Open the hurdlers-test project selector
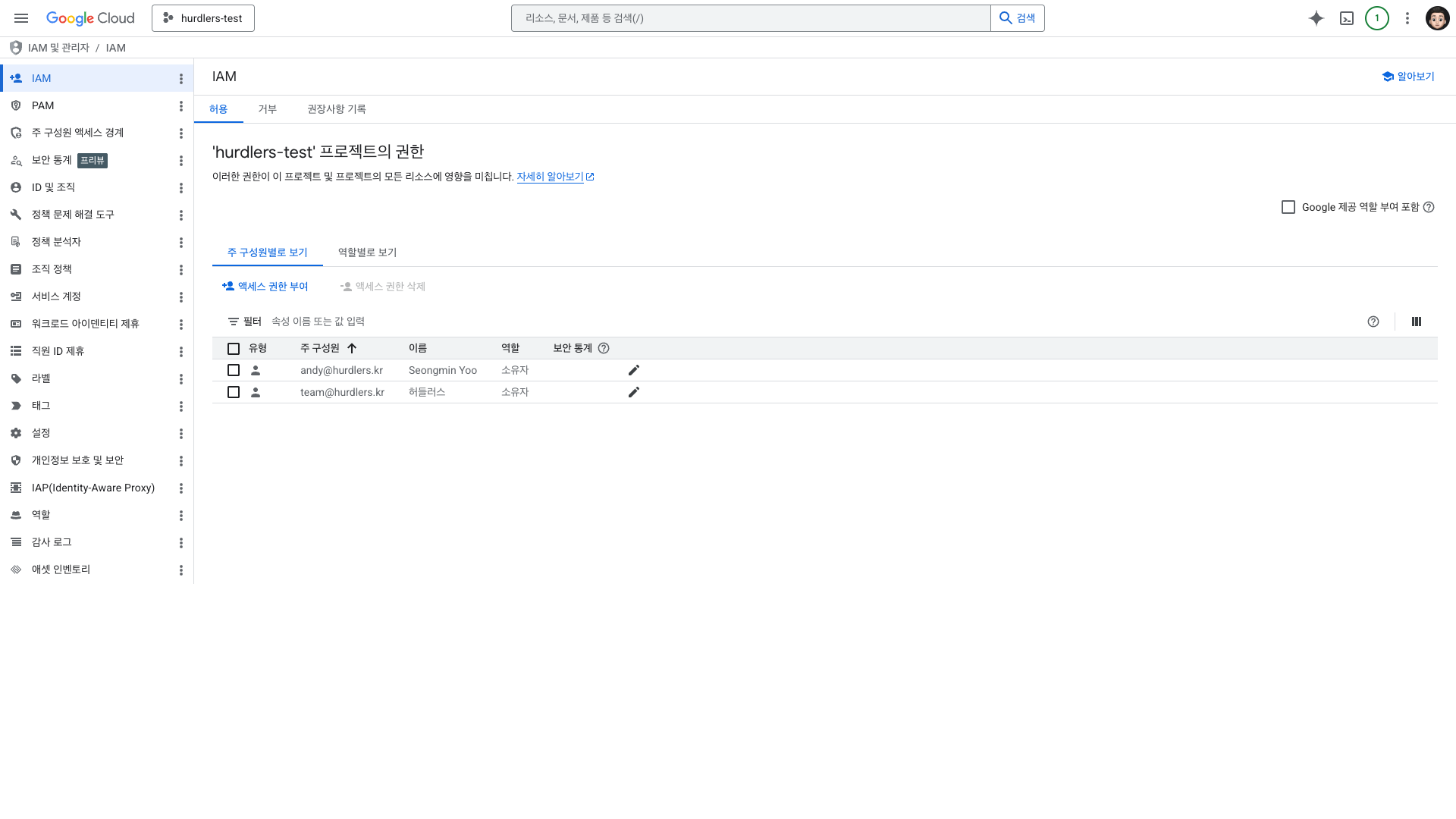 click(x=203, y=18)
